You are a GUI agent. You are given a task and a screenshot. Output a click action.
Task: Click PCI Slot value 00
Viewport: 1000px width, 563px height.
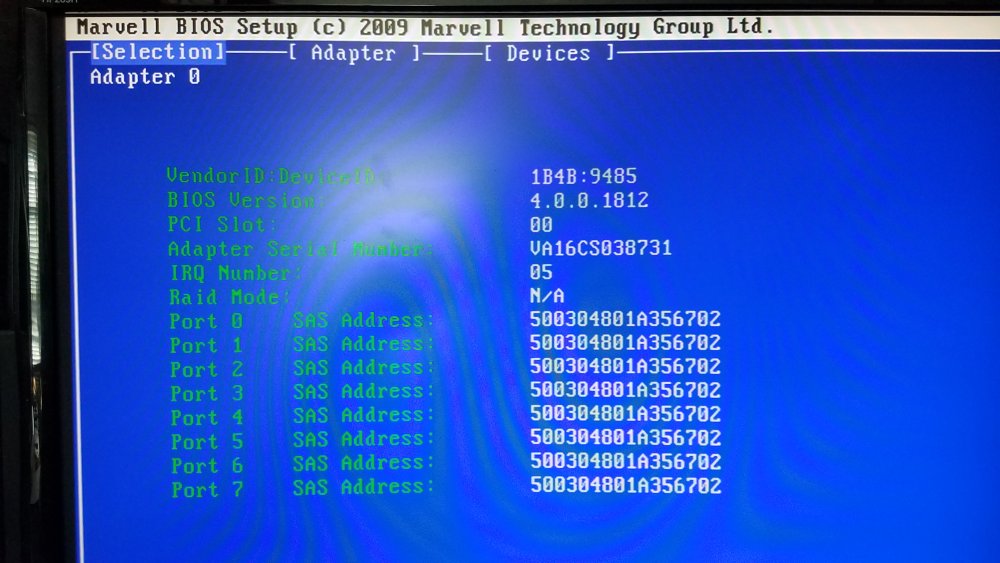541,224
